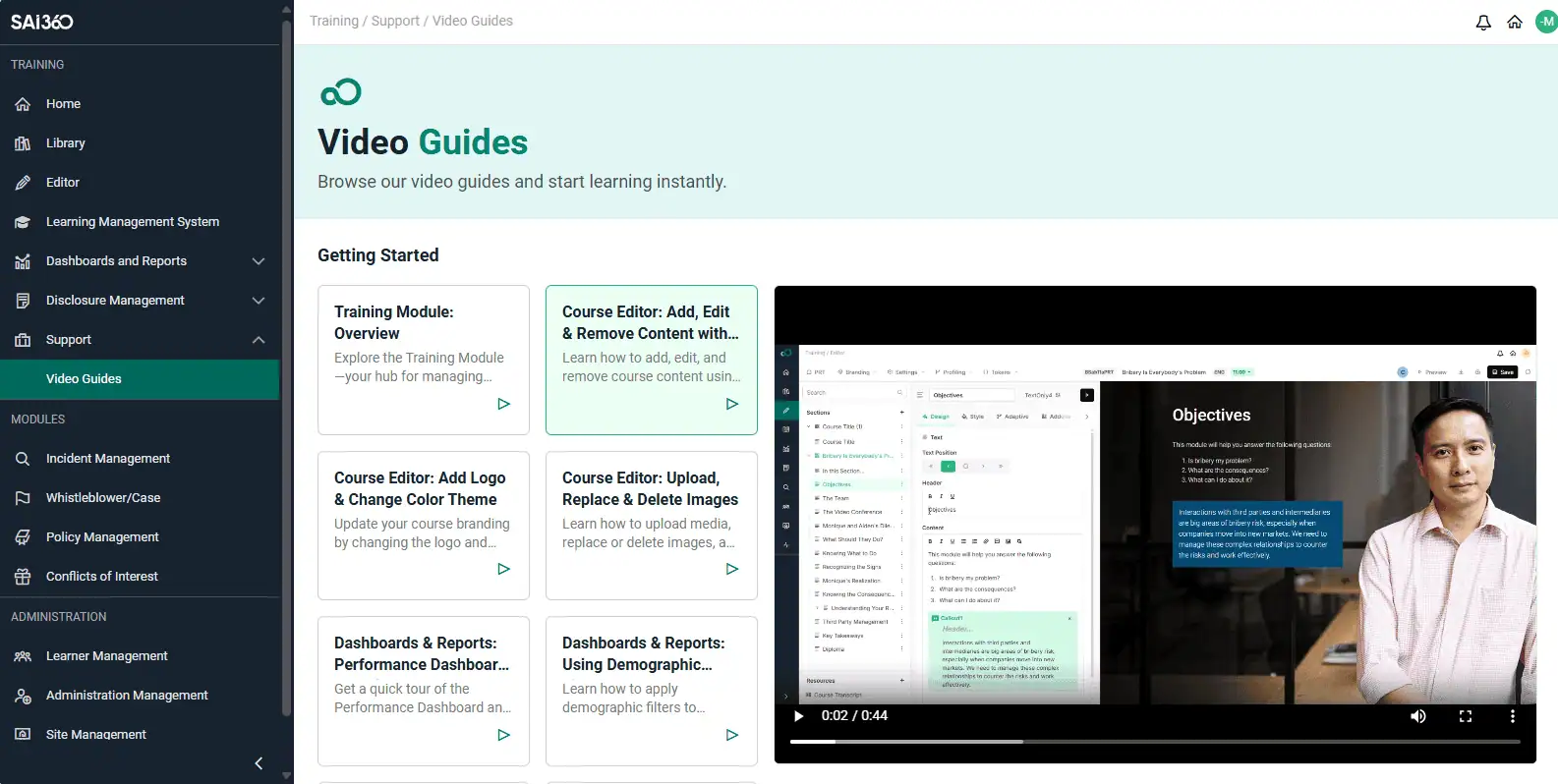Image resolution: width=1558 pixels, height=784 pixels.
Task: Enter fullscreen mode on the video
Action: pyautogui.click(x=1465, y=716)
